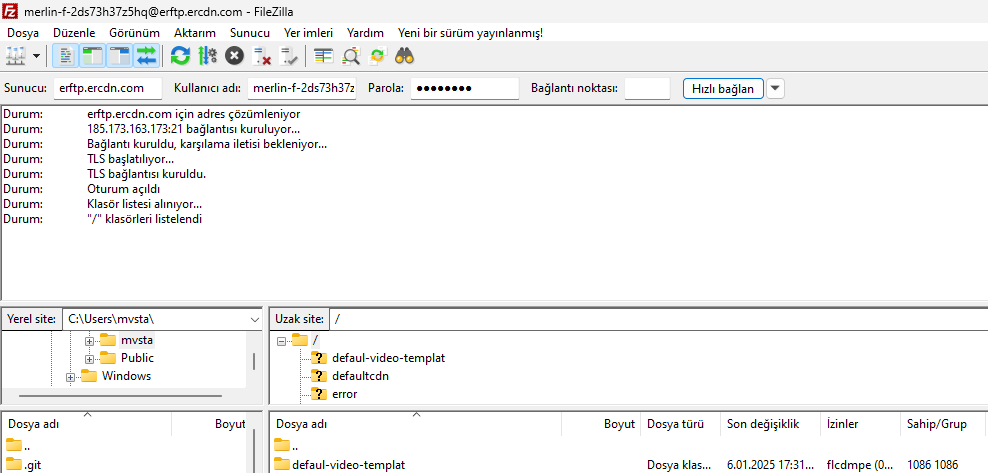The width and height of the screenshot is (988, 473).
Task: Click the Uzak site path field
Action: click(x=658, y=319)
